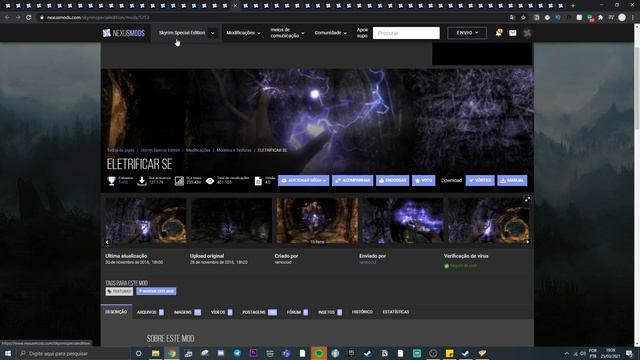
Task: Download with the Vortex button
Action: pos(480,180)
